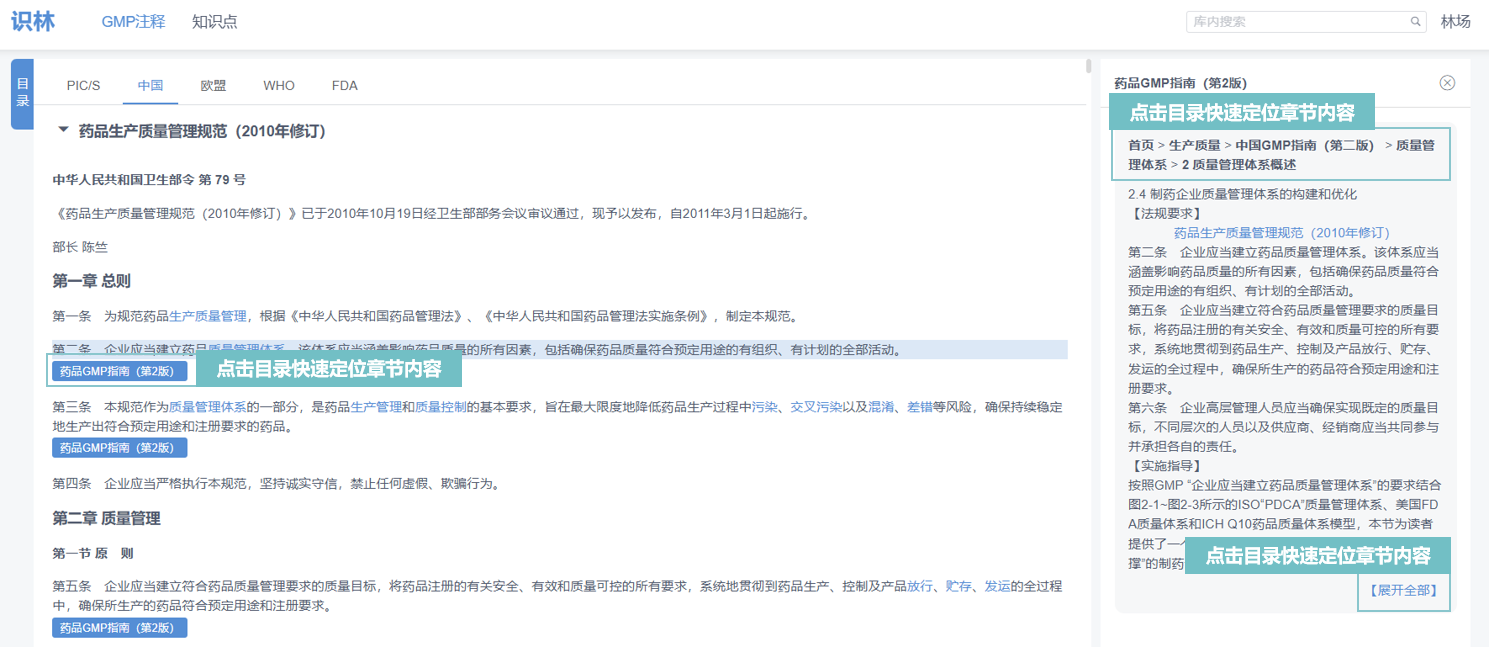The width and height of the screenshot is (1489, 647).
Task: Select the 欧盟 tab
Action: click(213, 86)
